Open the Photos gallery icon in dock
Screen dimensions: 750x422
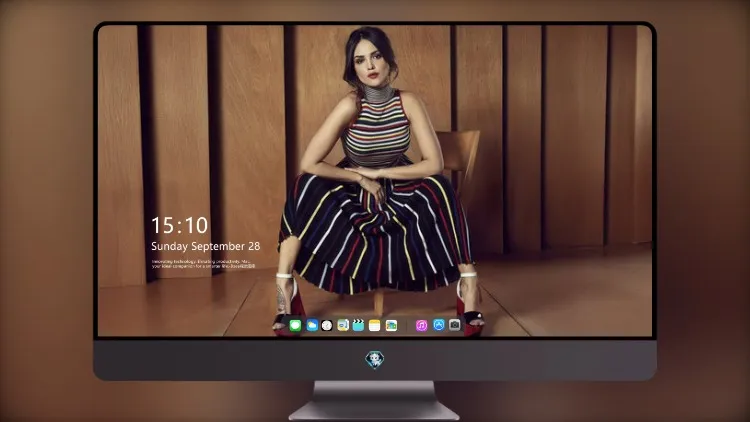click(x=391, y=325)
